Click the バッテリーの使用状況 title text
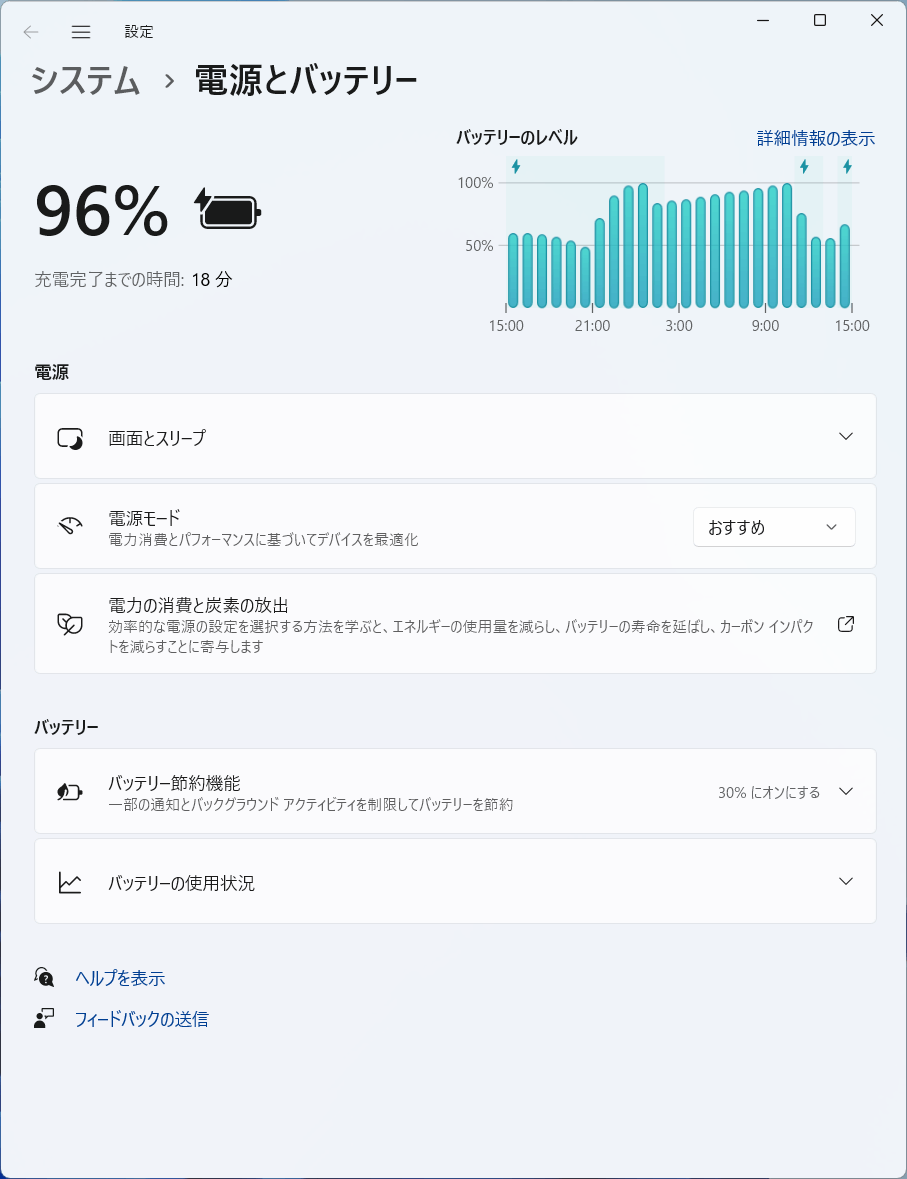 coord(181,883)
